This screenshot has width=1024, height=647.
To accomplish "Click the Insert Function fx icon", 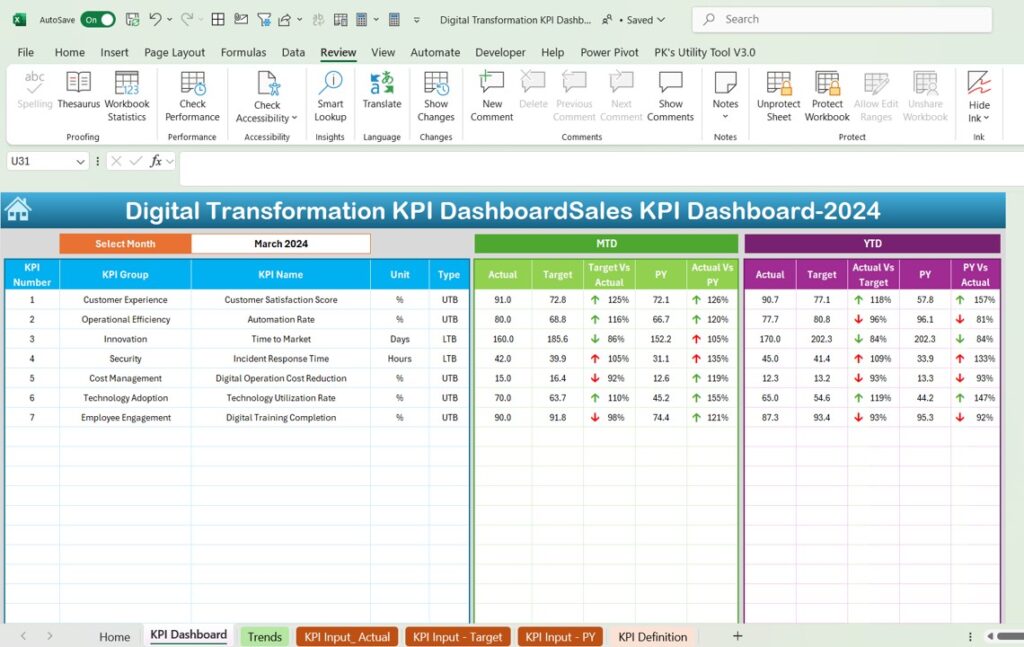I will pyautogui.click(x=155, y=161).
